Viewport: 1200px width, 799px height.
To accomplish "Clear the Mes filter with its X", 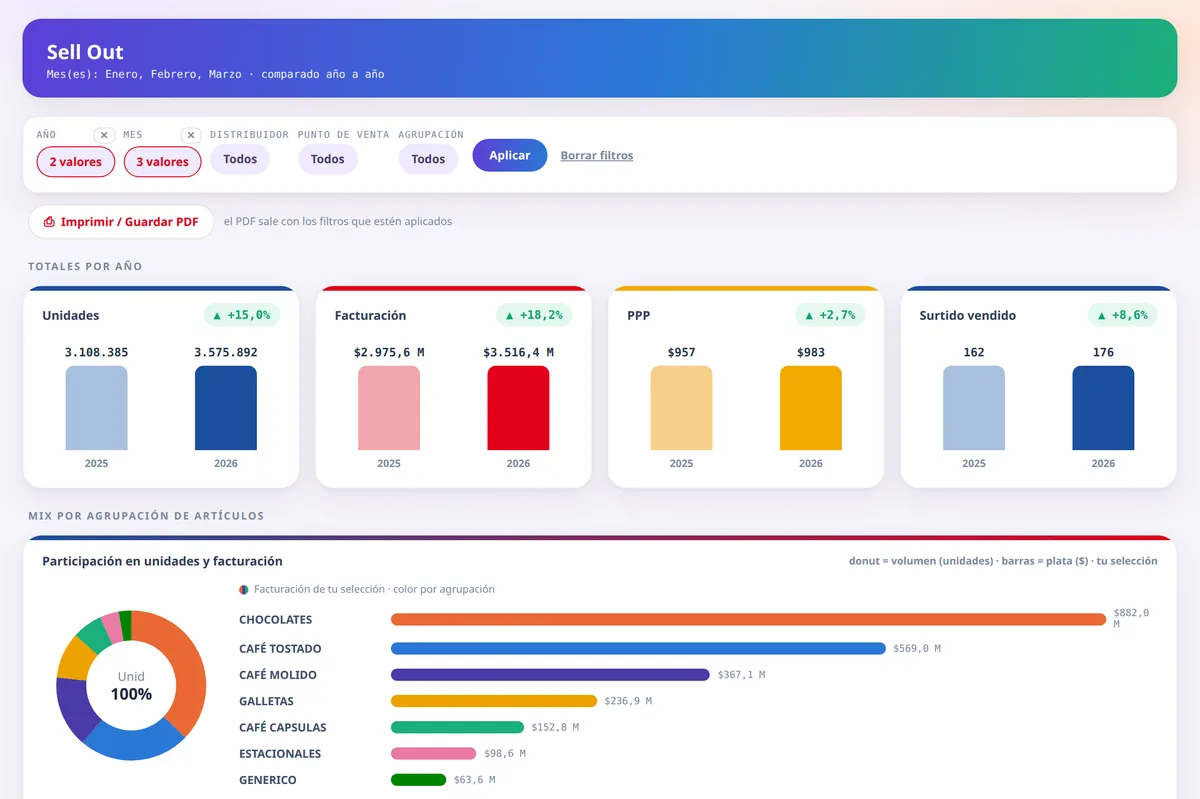I will click(191, 135).
